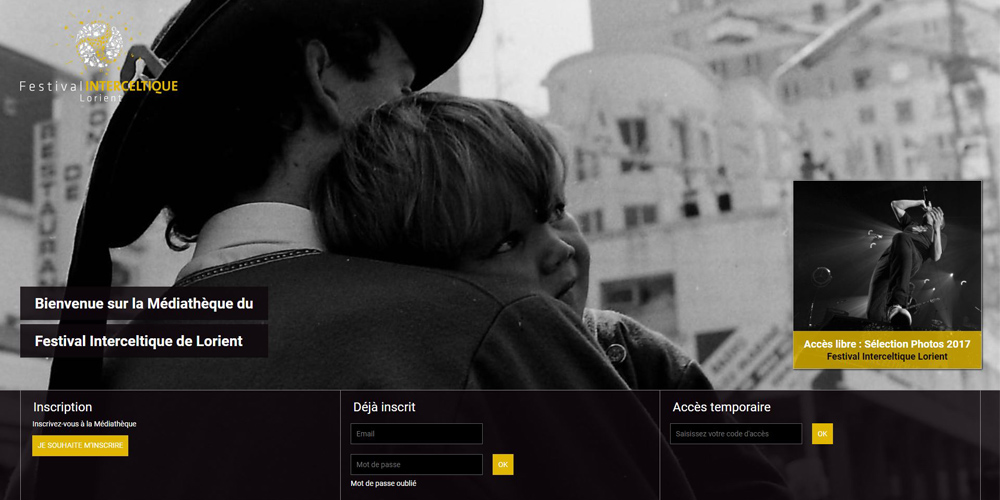Confirm access code with its OK button

[x=822, y=434]
